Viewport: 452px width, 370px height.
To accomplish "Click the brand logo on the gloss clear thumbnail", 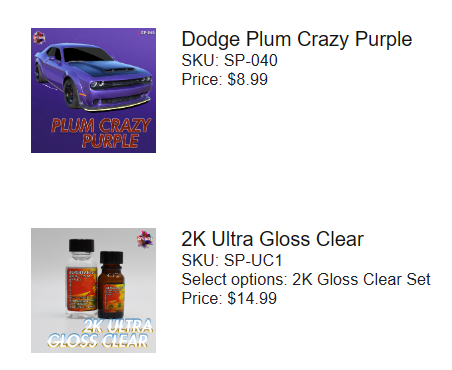I will pos(145,239).
